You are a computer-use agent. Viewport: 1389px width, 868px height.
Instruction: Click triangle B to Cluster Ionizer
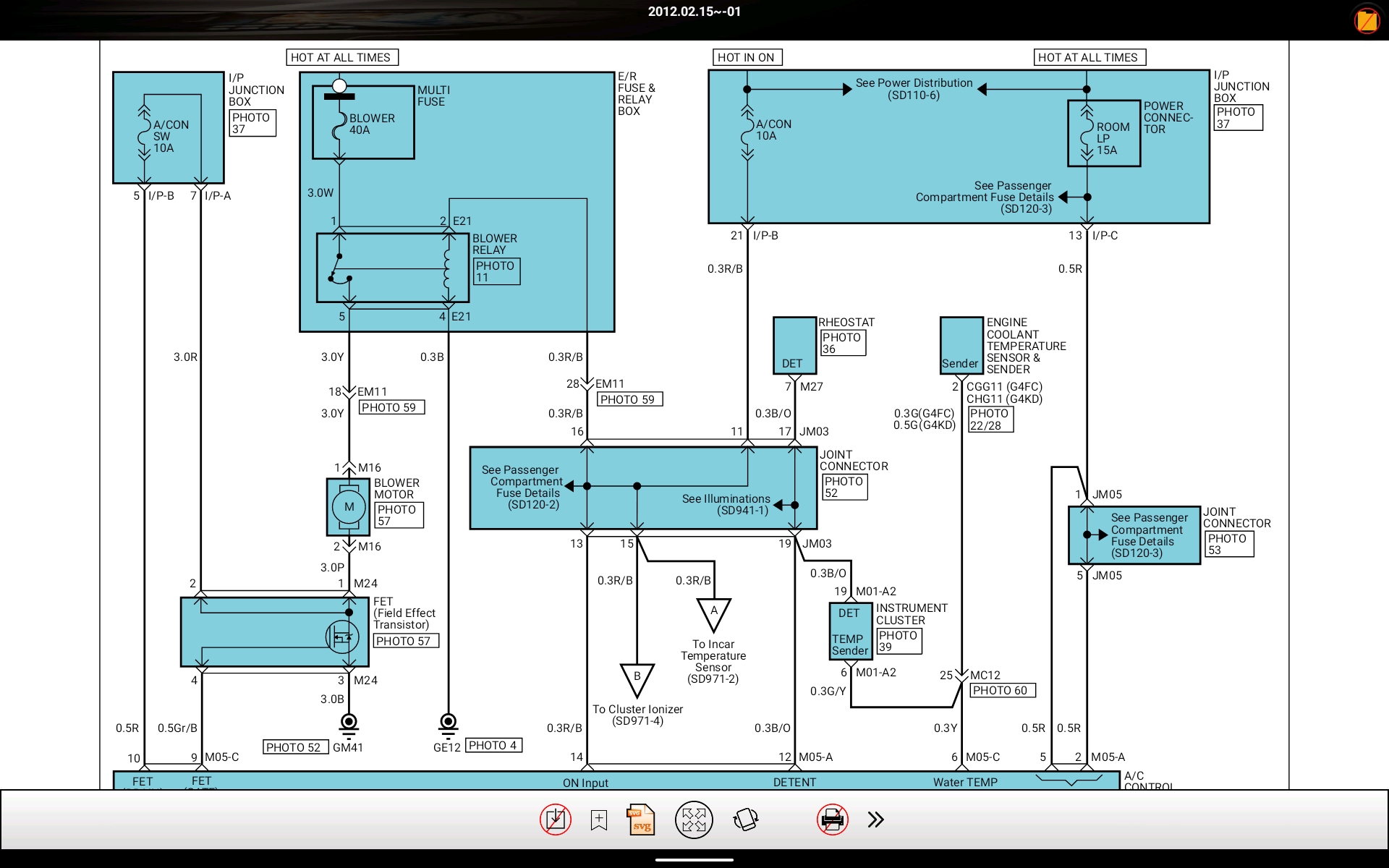pos(637,678)
